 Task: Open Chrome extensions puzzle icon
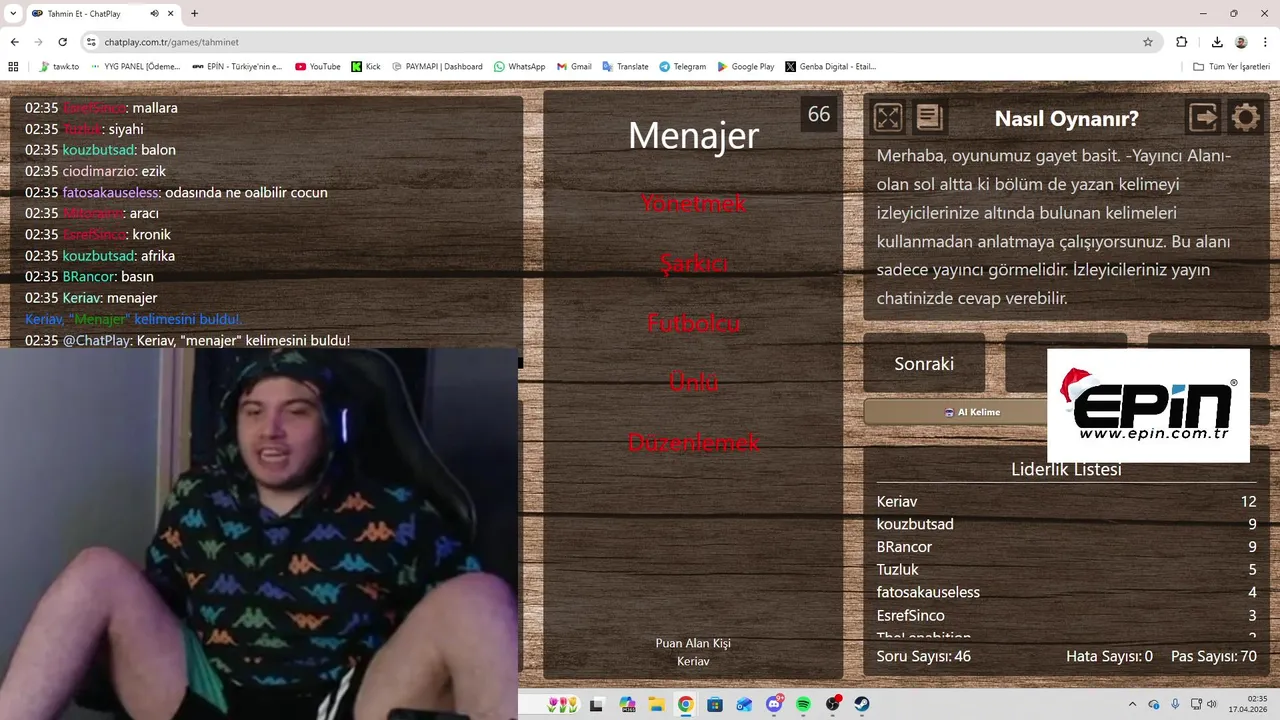1181,42
